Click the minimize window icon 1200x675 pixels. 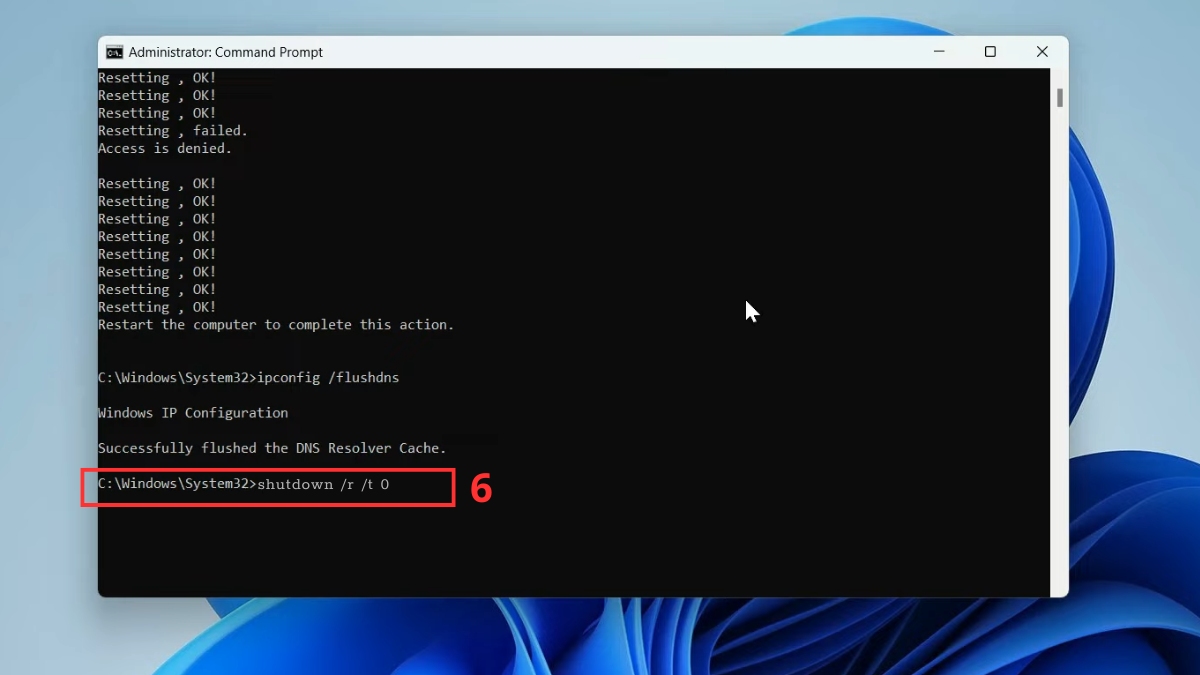938,51
